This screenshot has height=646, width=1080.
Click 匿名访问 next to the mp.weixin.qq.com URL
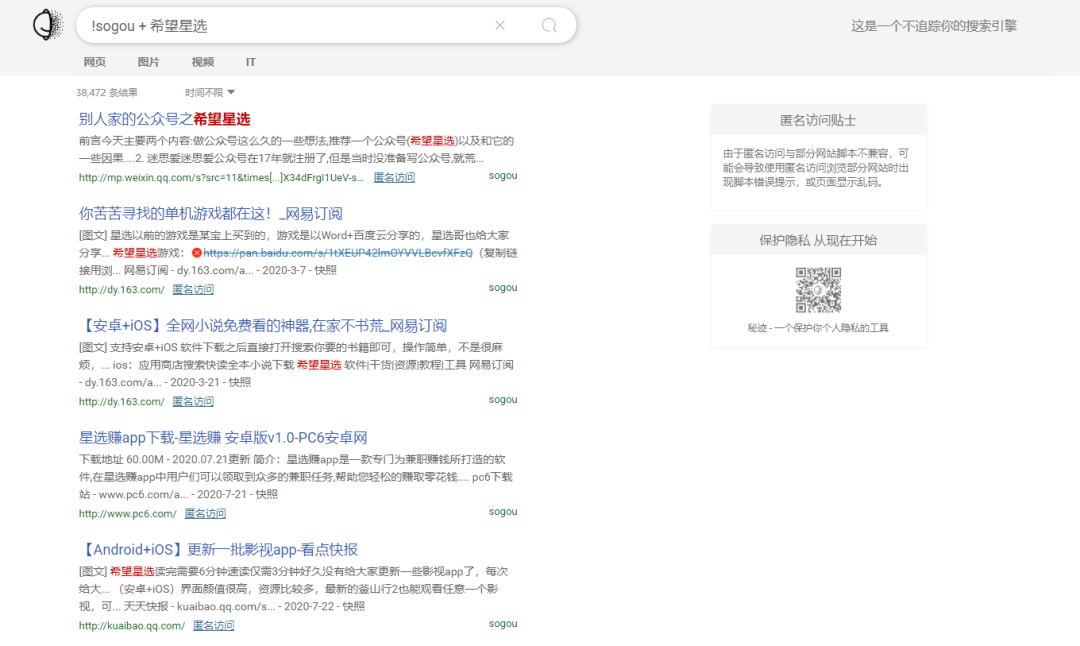pyautogui.click(x=394, y=177)
